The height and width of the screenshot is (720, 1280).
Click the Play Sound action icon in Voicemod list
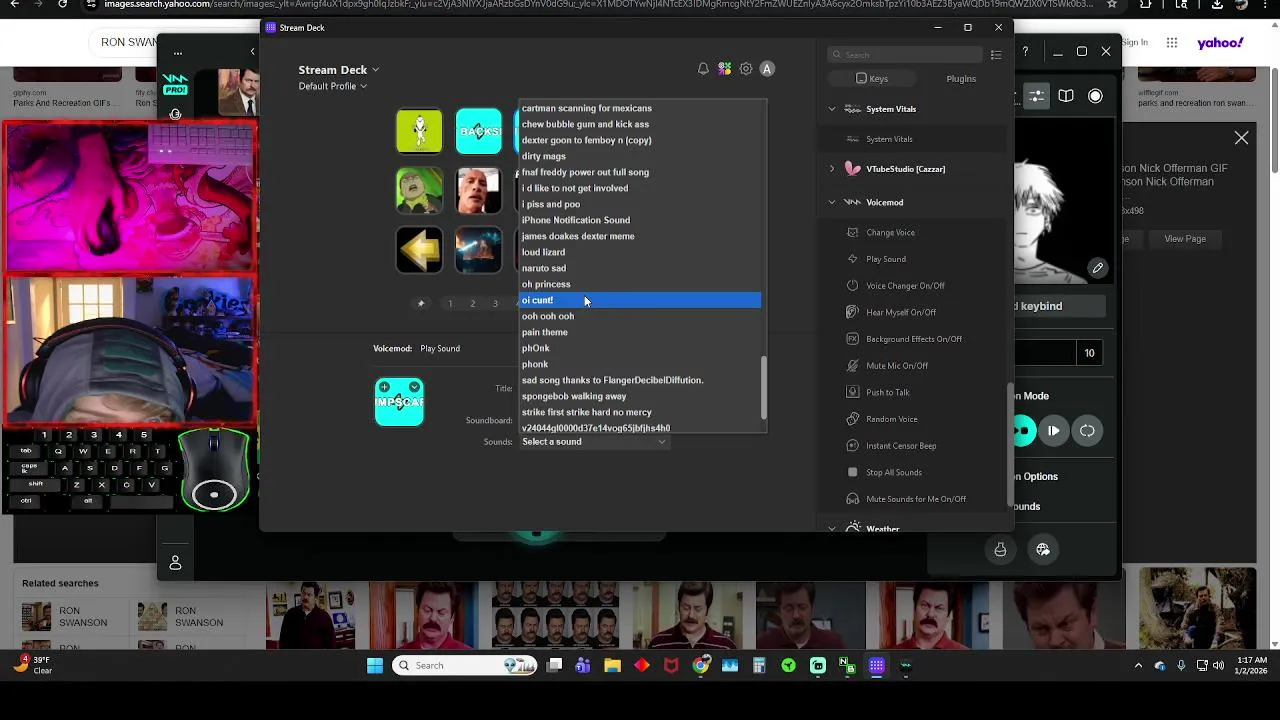point(853,259)
